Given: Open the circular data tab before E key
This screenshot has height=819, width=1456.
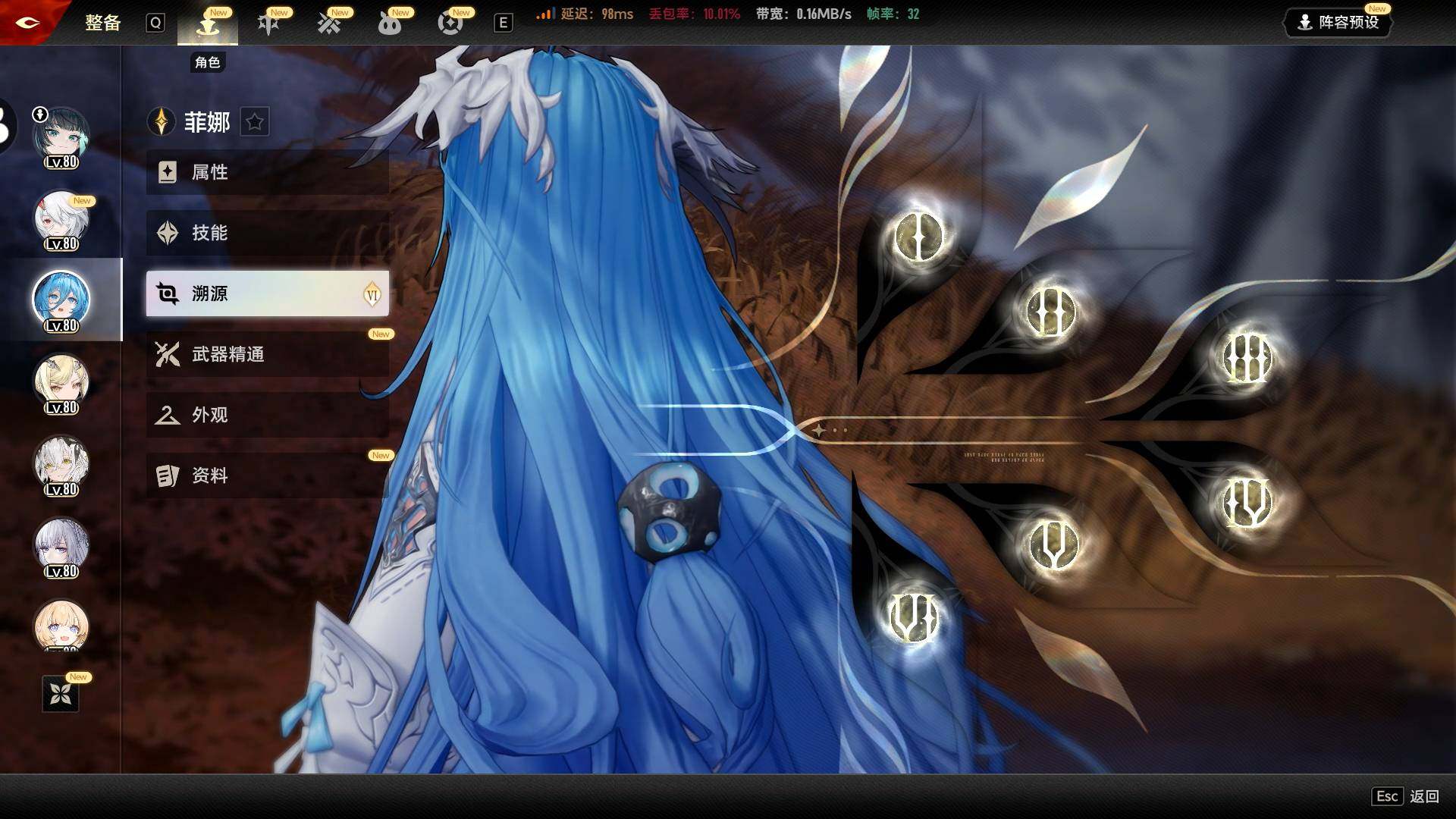Looking at the screenshot, I should click(450, 24).
